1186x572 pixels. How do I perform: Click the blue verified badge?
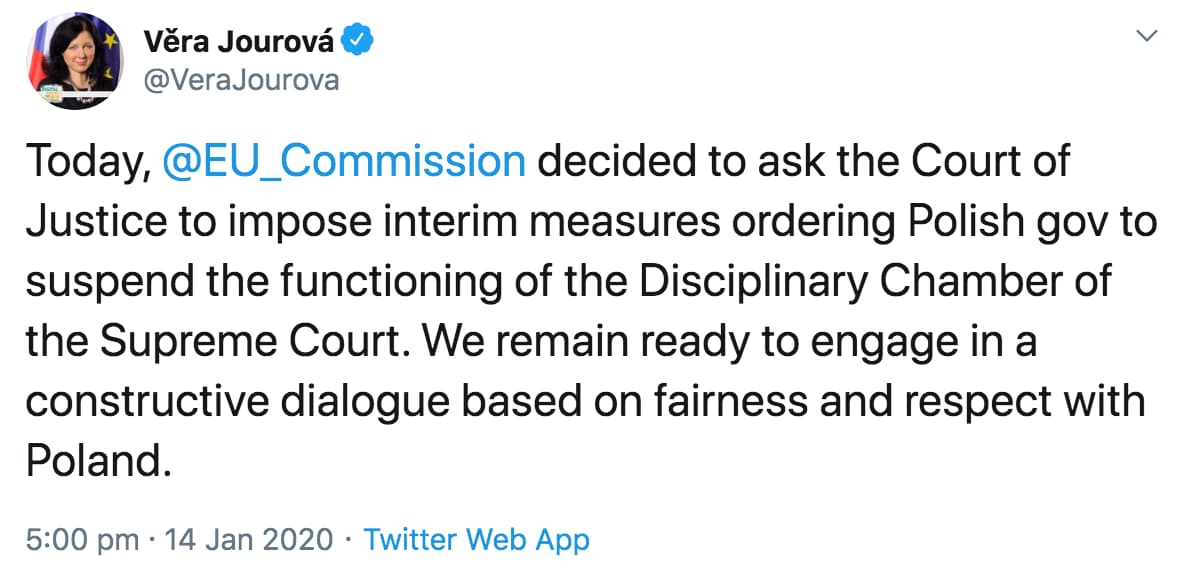point(356,40)
